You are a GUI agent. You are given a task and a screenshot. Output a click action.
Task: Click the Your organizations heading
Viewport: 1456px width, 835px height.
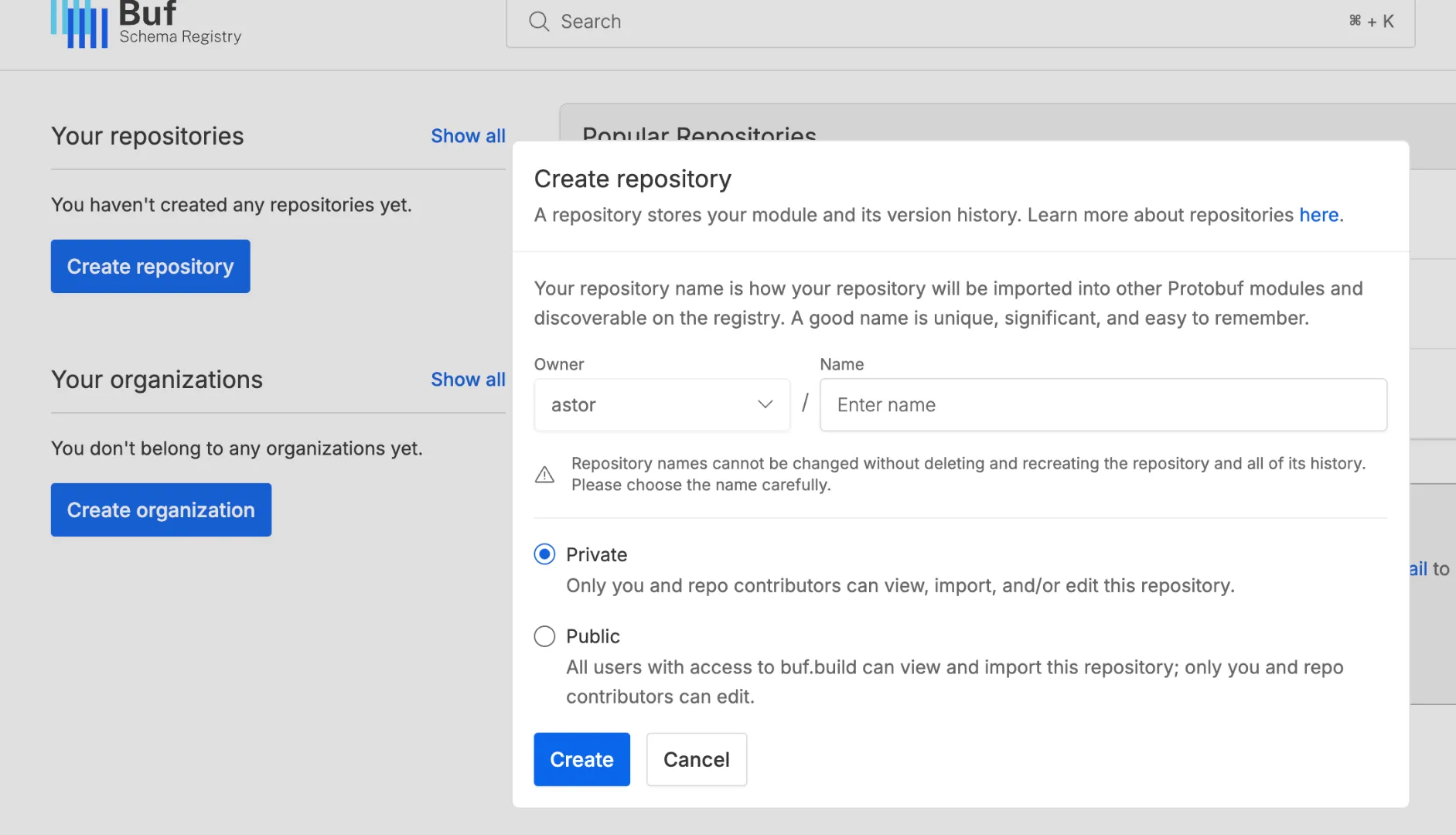(x=157, y=380)
